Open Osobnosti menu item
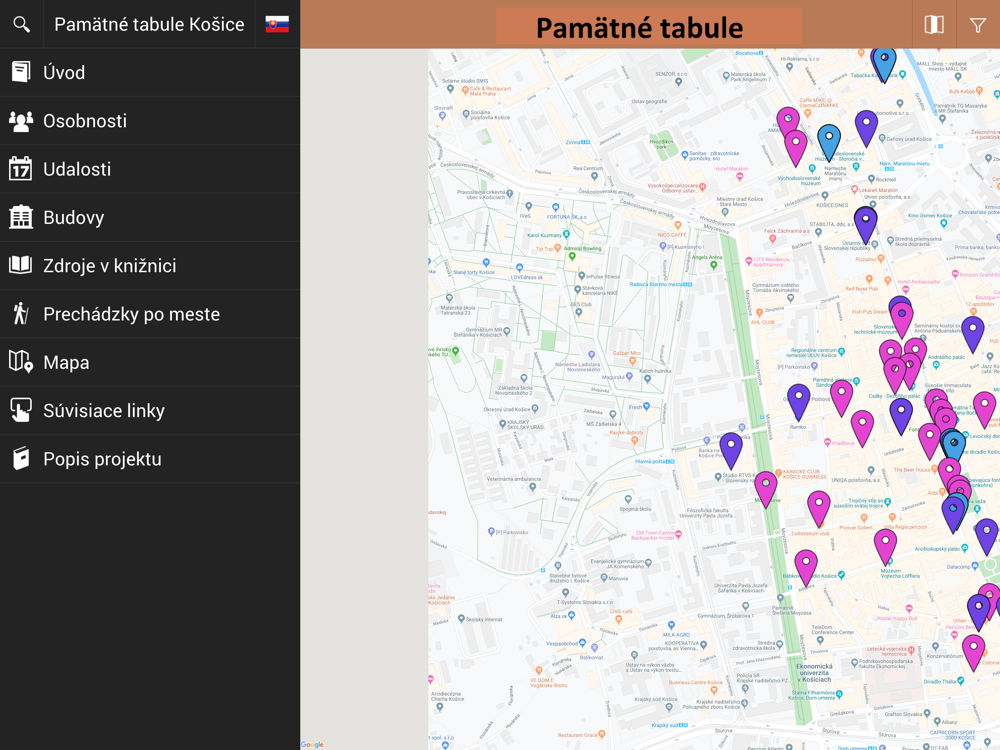Image resolution: width=1000 pixels, height=750 pixels. click(x=150, y=121)
